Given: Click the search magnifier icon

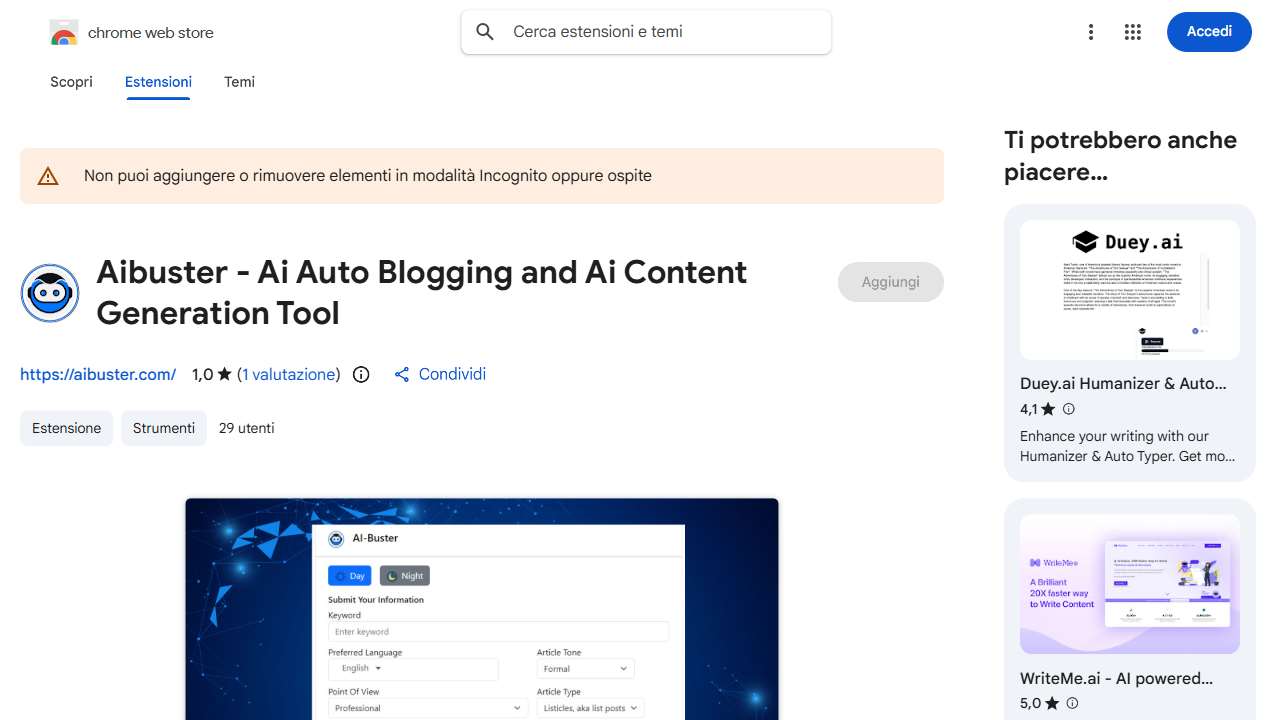Looking at the screenshot, I should click(x=485, y=32).
